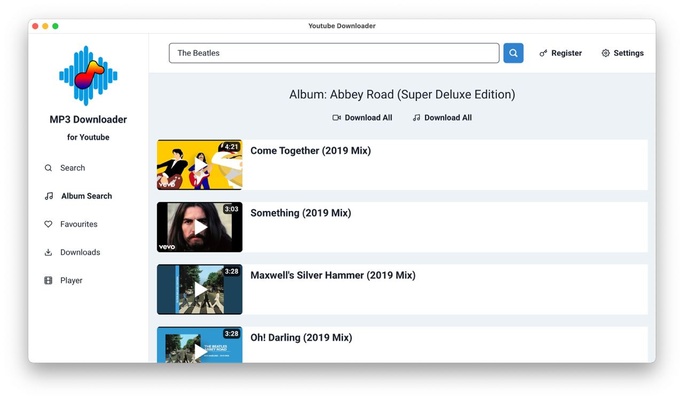
Task: Click the yellow minimize window button
Action: click(x=45, y=26)
